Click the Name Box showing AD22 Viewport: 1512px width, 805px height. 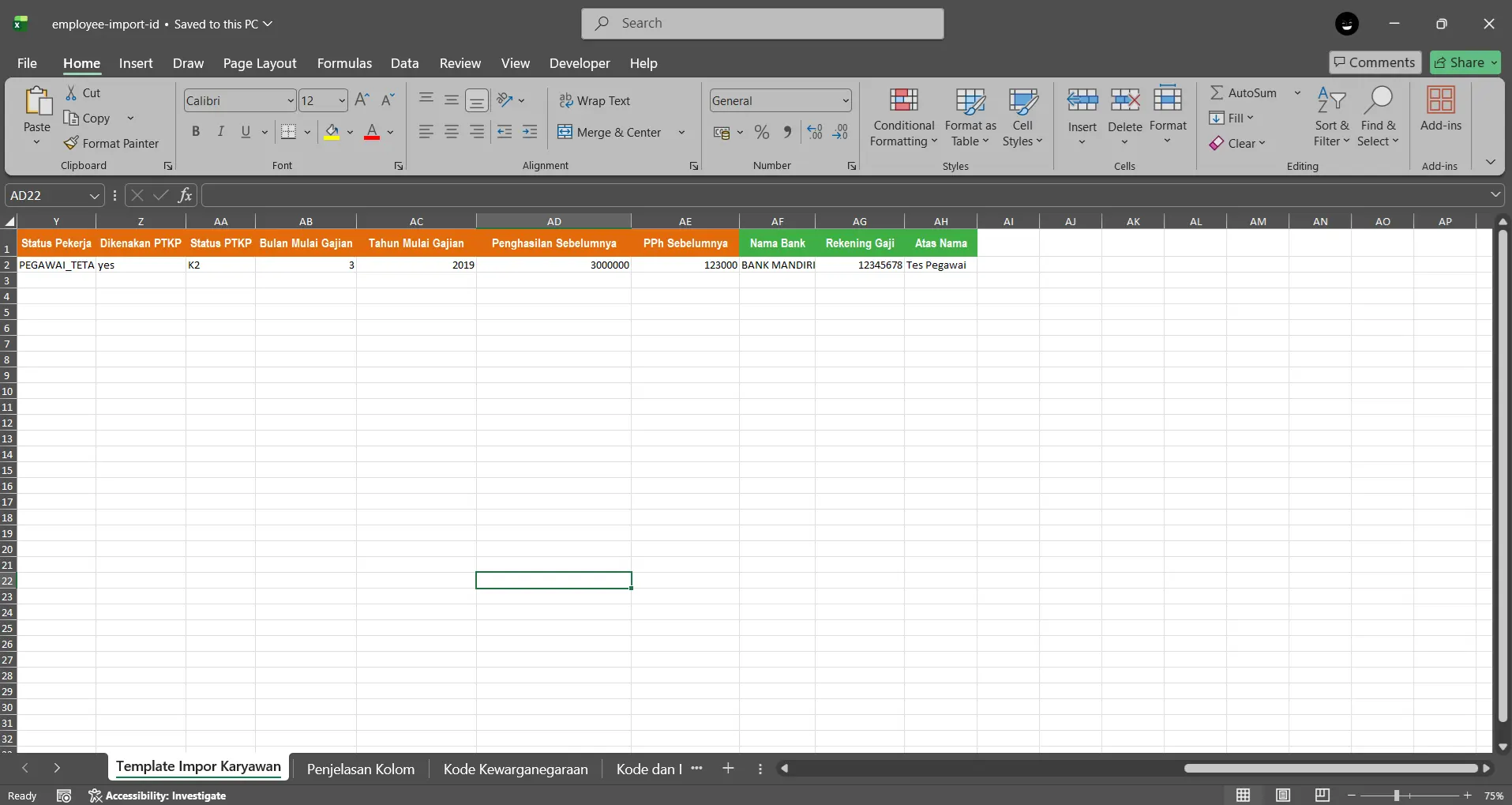tap(47, 194)
